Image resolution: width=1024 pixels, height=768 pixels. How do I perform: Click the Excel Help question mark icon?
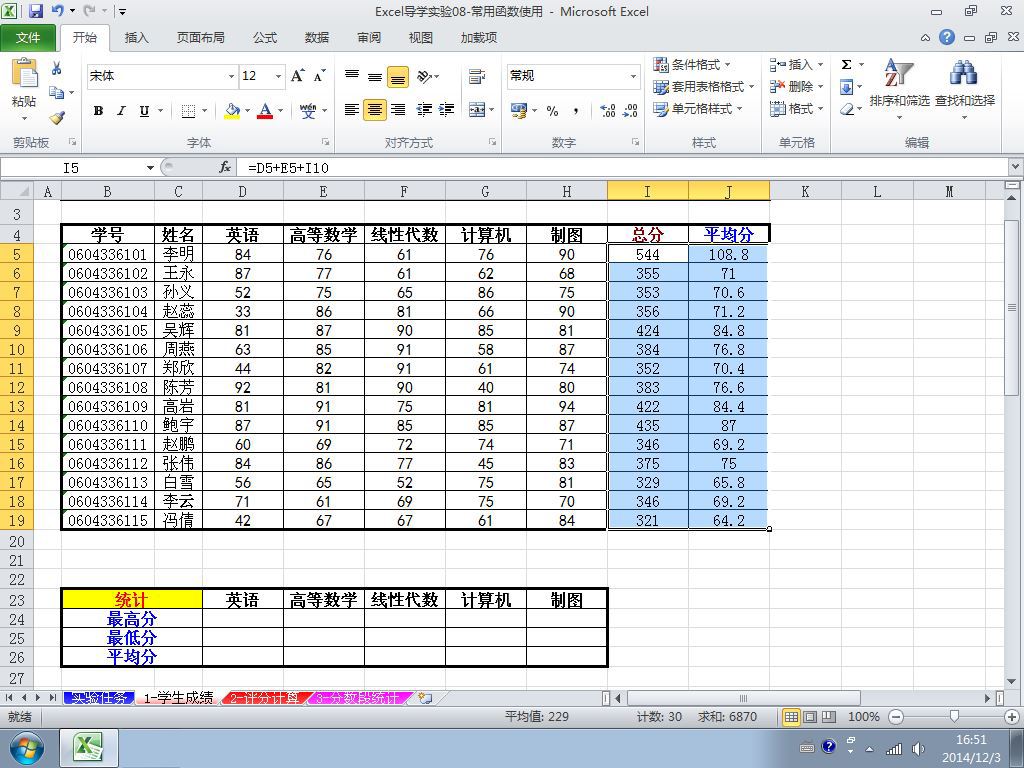pos(947,37)
